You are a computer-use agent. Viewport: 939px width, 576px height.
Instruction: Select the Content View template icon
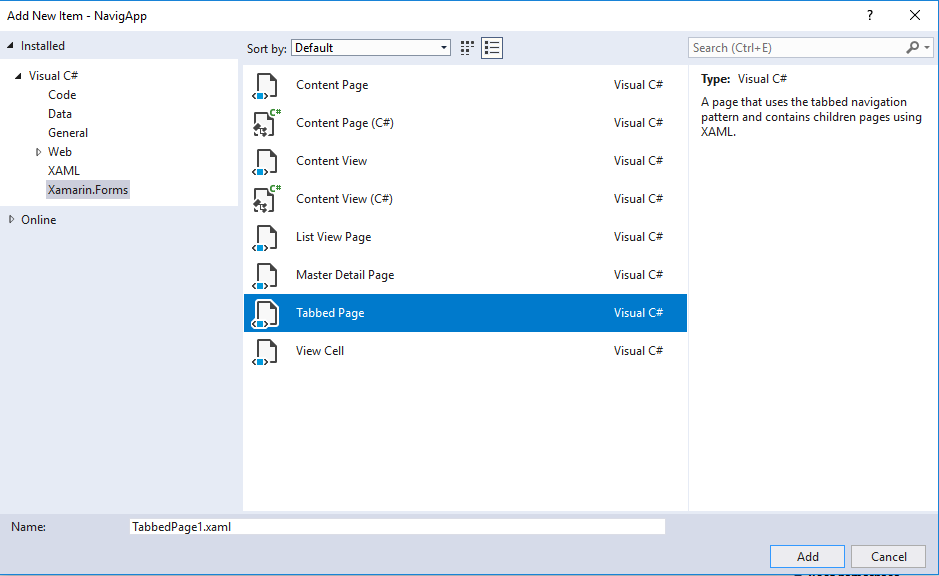pos(265,162)
